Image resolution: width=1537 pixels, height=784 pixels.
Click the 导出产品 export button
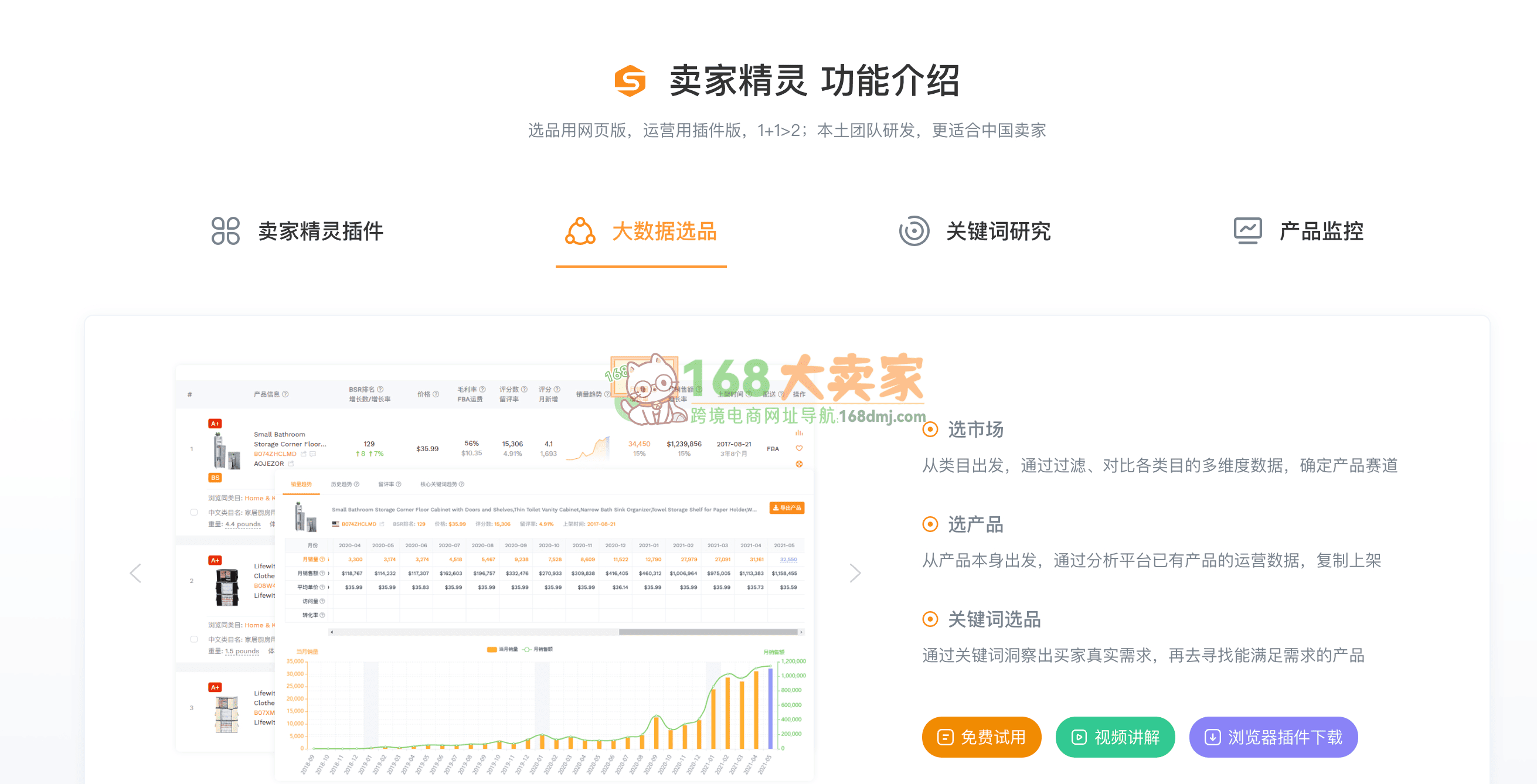[787, 507]
